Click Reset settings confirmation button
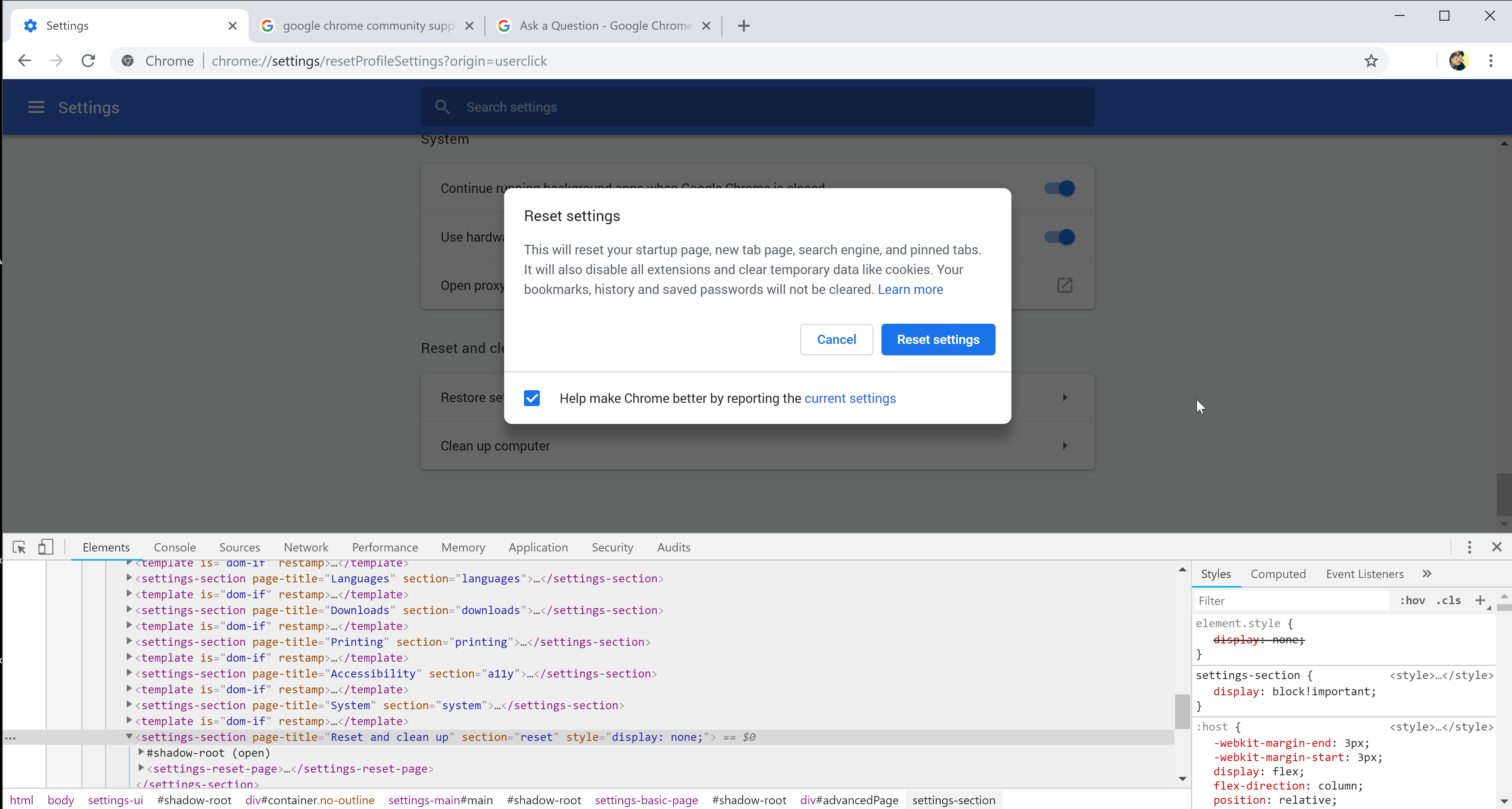 coord(938,339)
